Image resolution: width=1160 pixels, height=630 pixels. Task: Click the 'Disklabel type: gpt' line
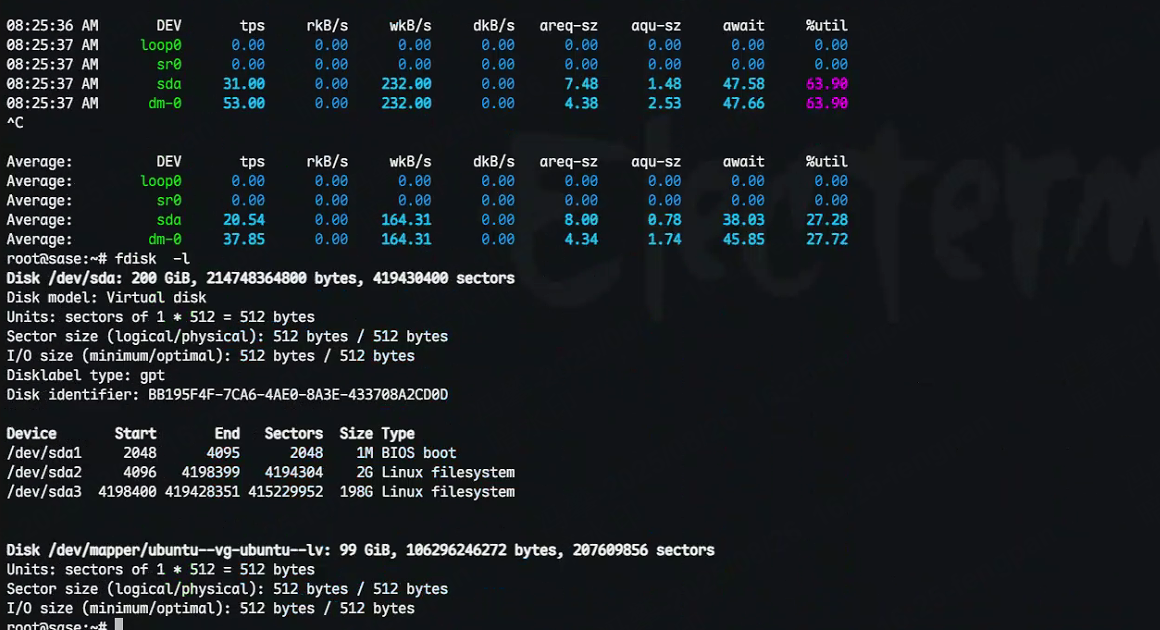[86, 375]
